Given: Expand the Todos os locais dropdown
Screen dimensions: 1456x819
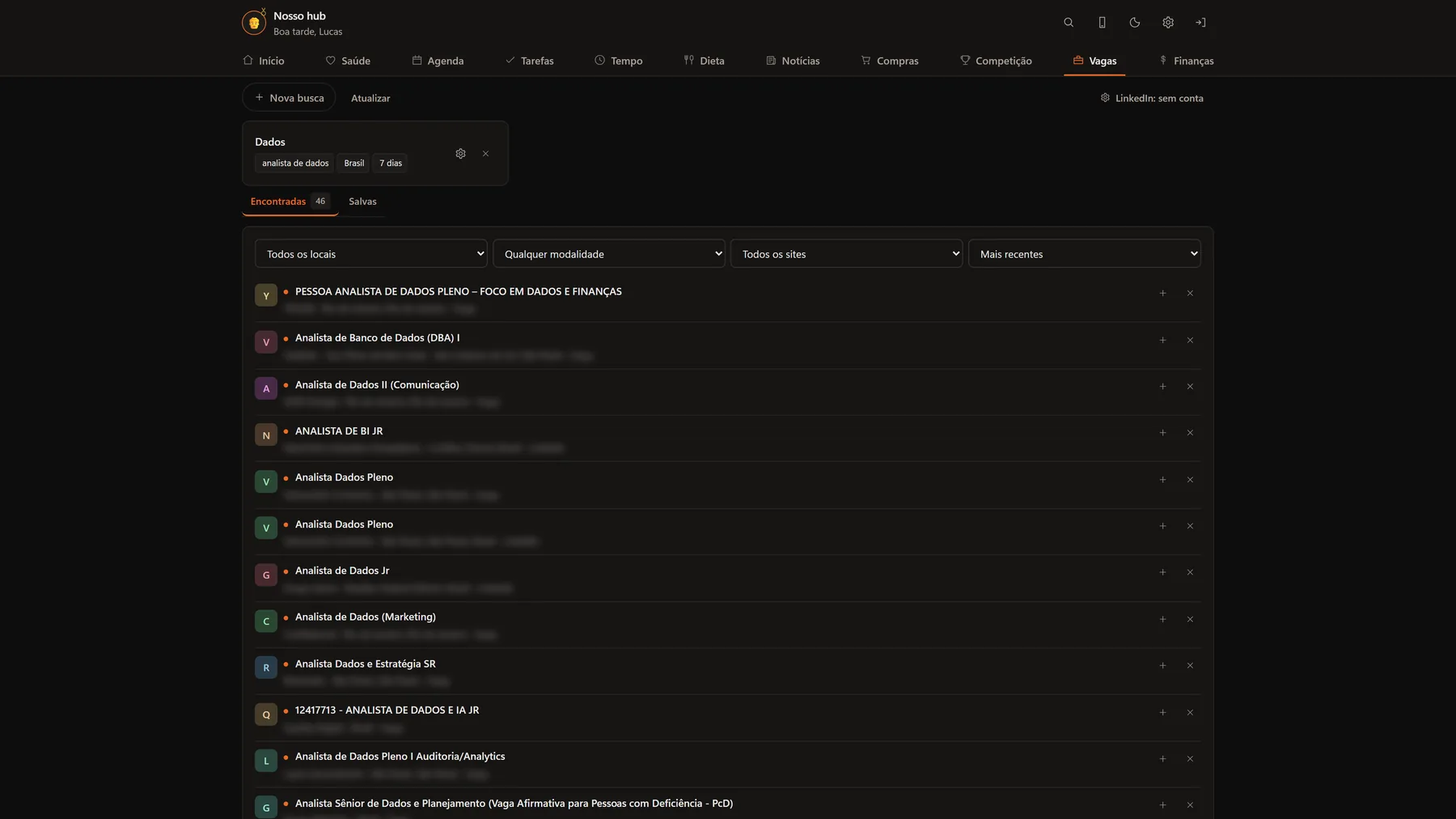Looking at the screenshot, I should pyautogui.click(x=371, y=253).
